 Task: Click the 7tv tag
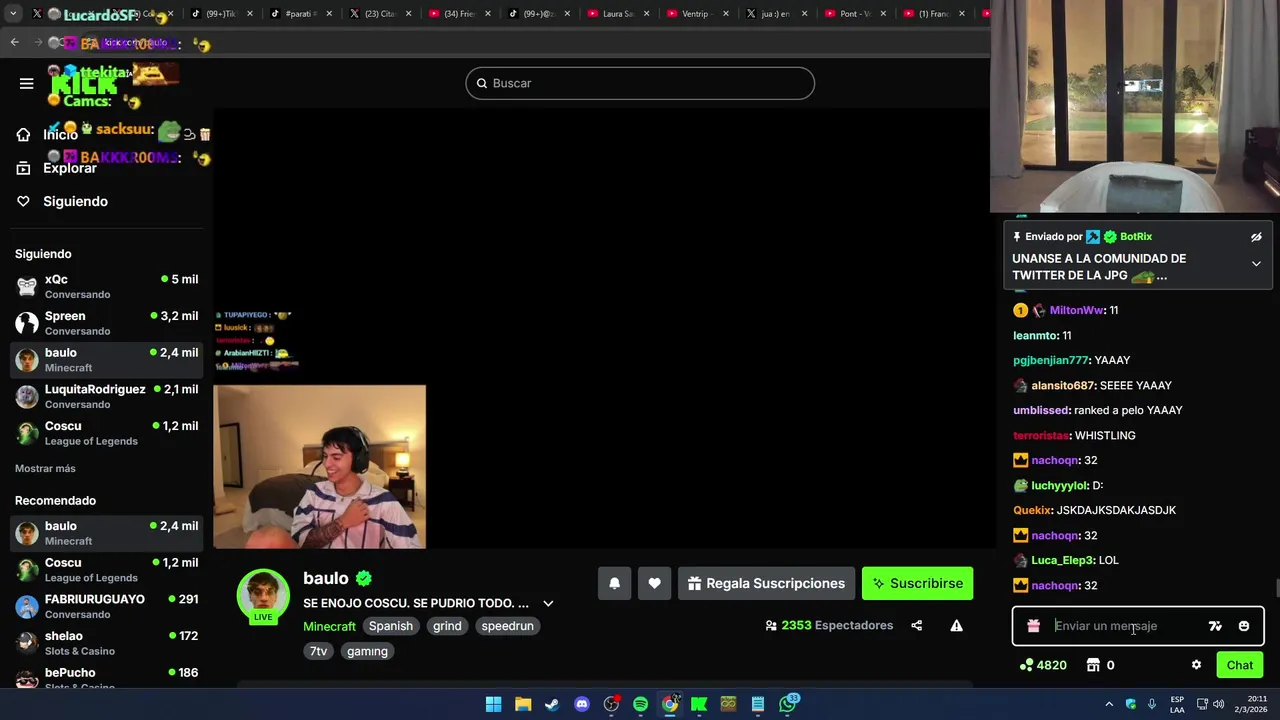pyautogui.click(x=318, y=651)
